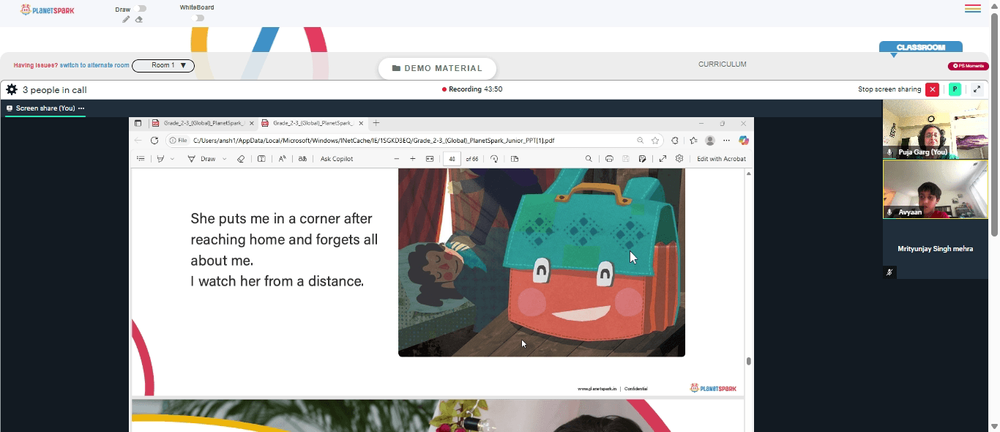The image size is (1000, 432).
Task: Click Mrityunjay Singh mehra participant tile
Action: (934, 249)
